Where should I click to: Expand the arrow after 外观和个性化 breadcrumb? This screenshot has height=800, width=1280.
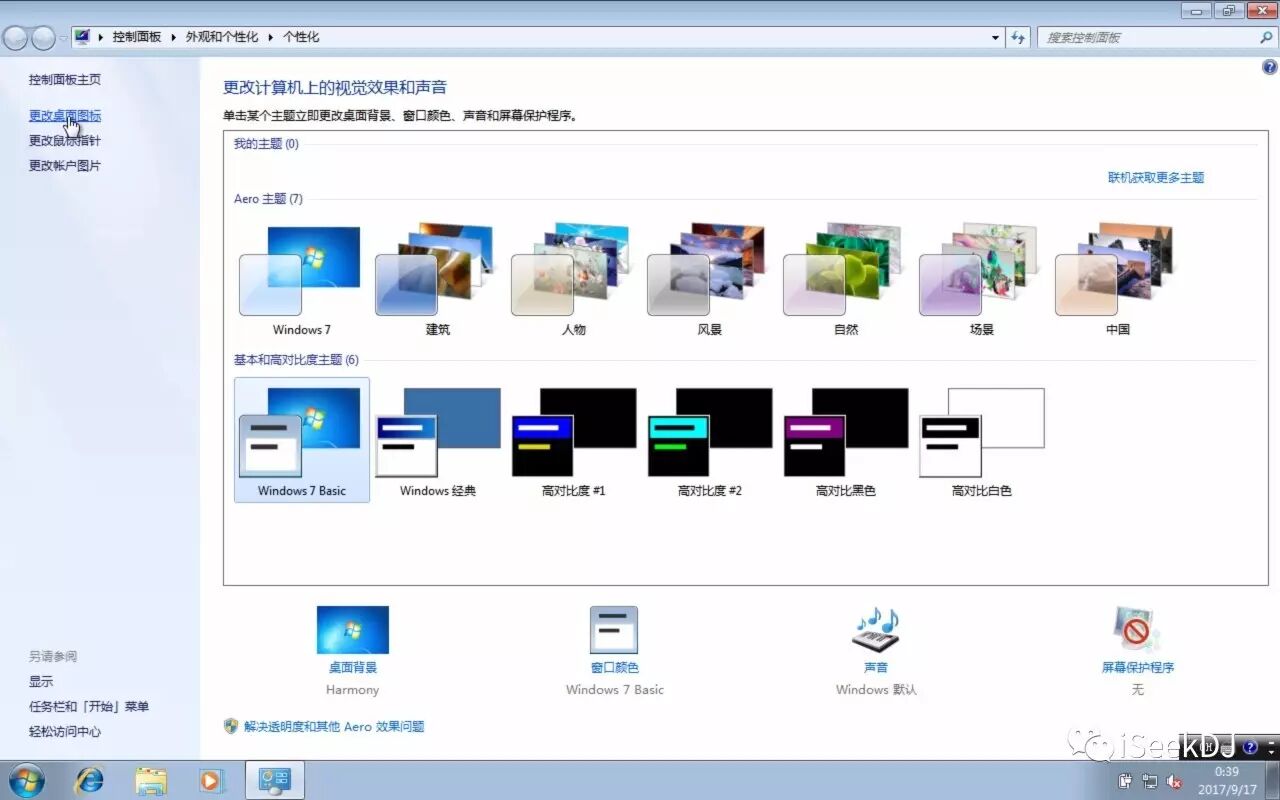[x=270, y=37]
